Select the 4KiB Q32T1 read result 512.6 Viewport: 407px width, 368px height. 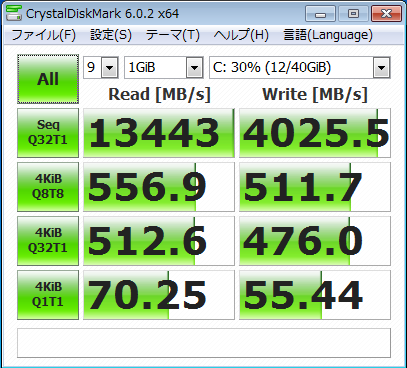pyautogui.click(x=159, y=241)
